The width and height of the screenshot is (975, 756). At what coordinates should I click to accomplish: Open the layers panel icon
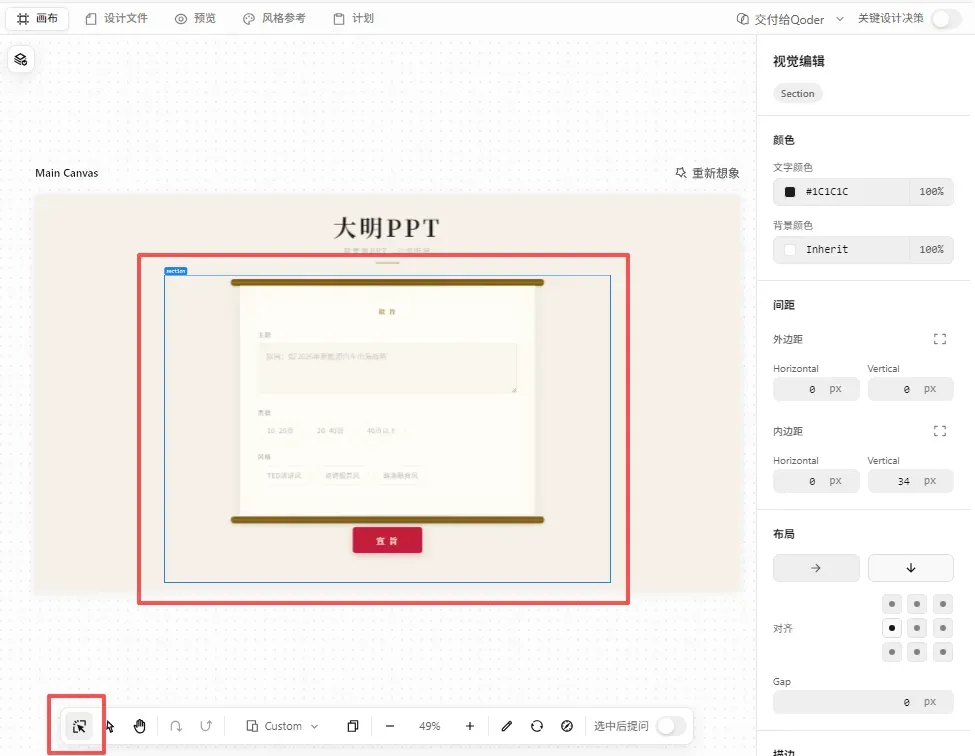click(x=21, y=60)
